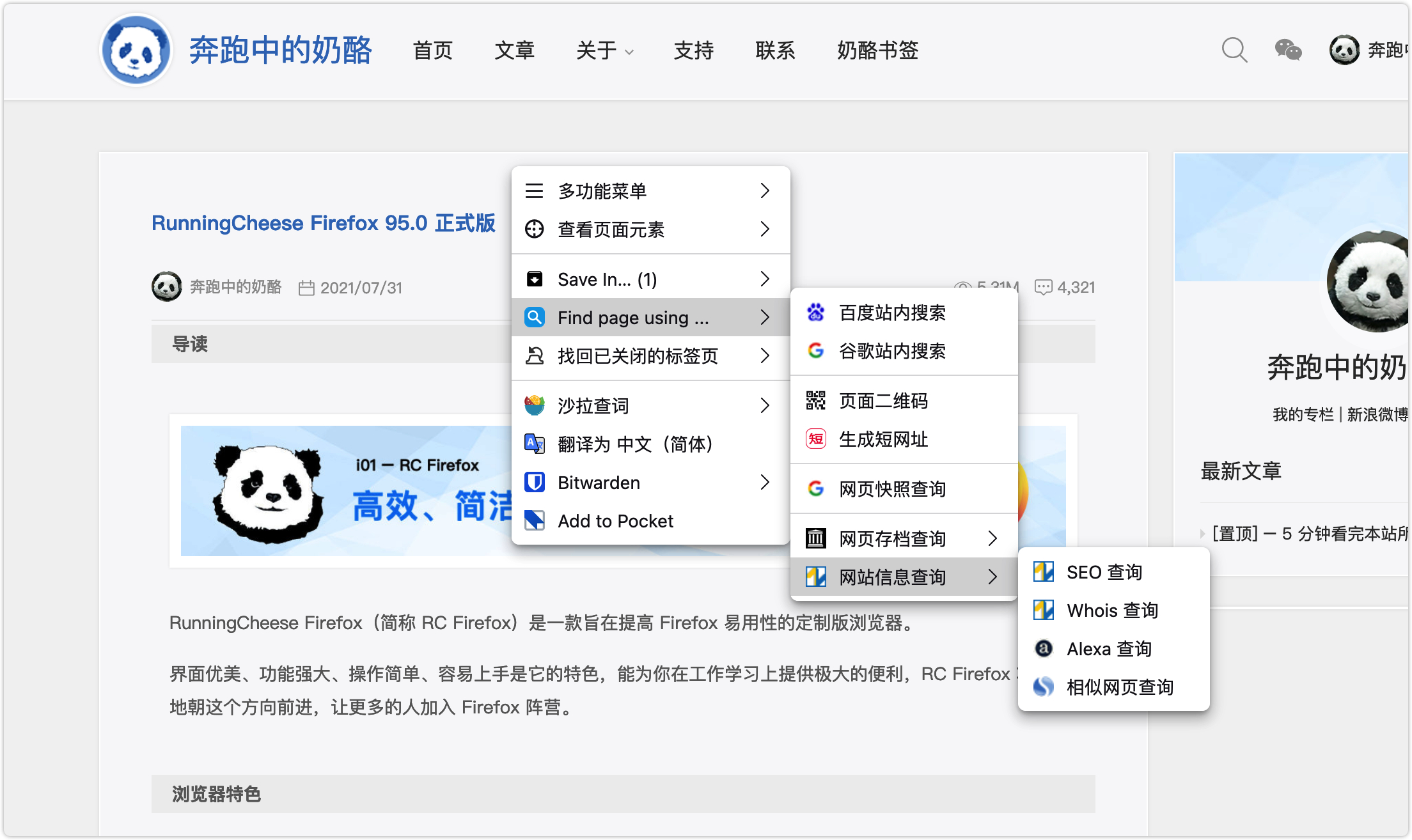The width and height of the screenshot is (1412, 840).
Task: Click the panda site logo
Action: (136, 50)
